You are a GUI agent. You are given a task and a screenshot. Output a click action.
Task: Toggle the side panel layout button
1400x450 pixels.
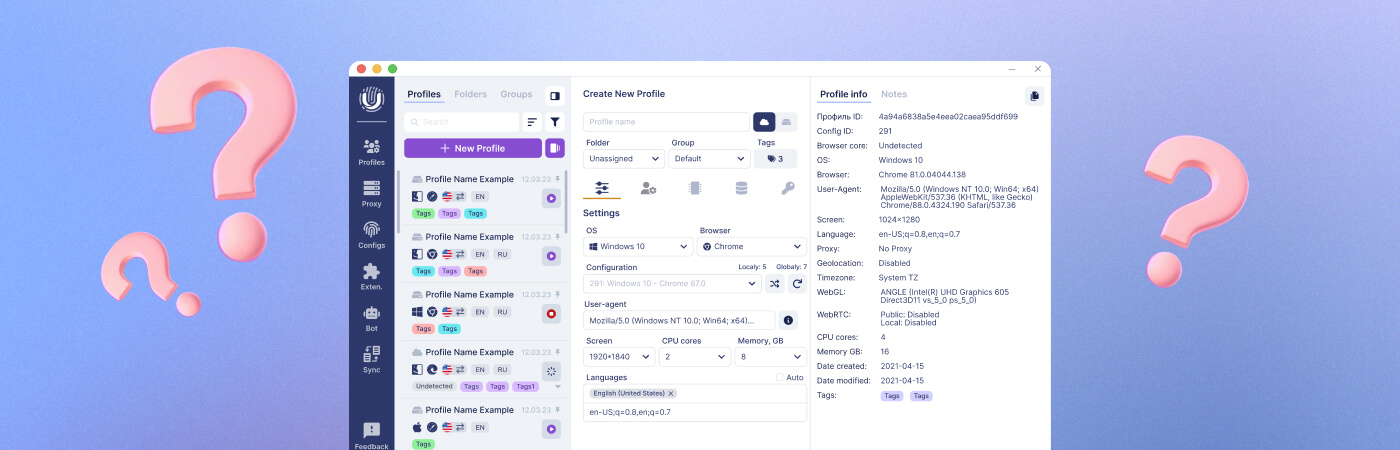(555, 96)
